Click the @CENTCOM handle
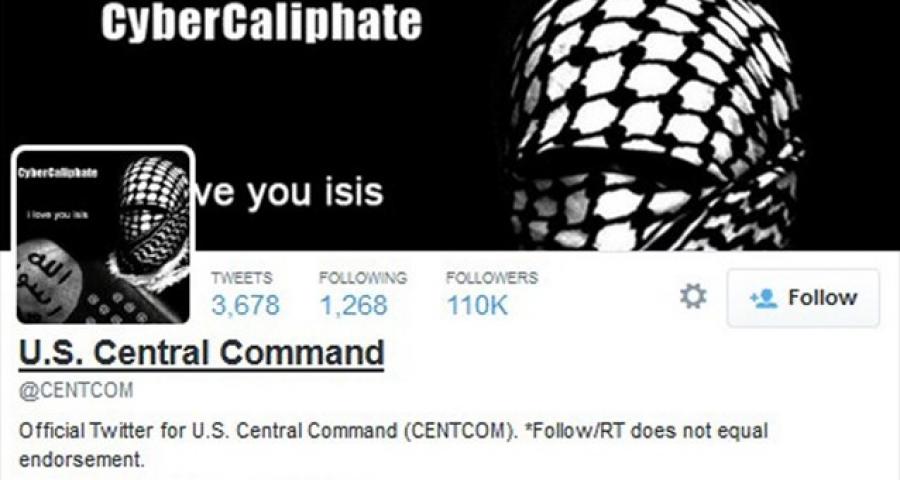Viewport: 900px width, 480px height. (x=76, y=390)
